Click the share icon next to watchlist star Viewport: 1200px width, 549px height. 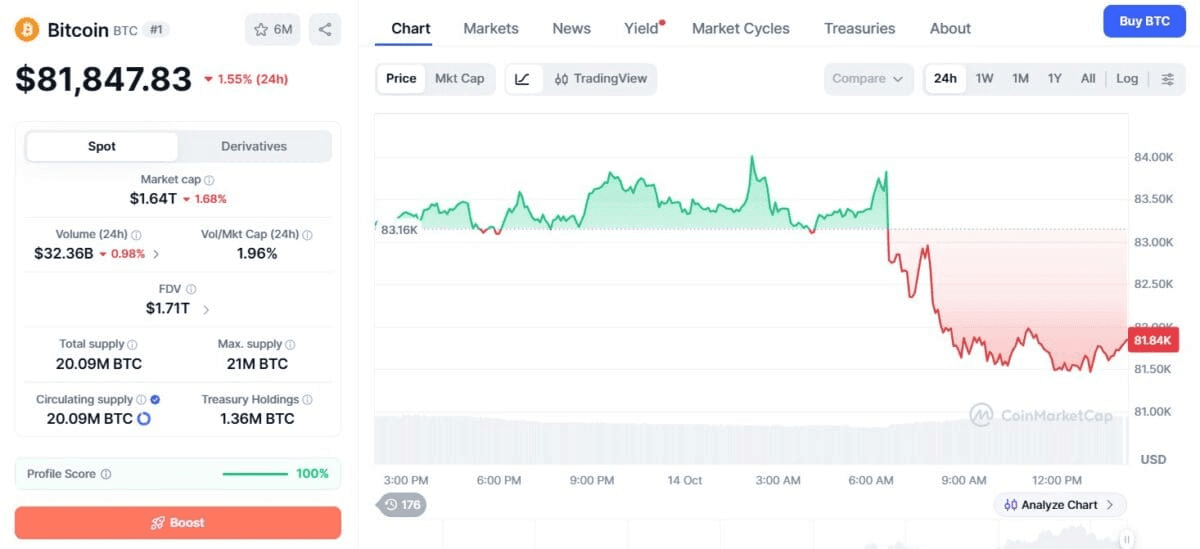[325, 30]
